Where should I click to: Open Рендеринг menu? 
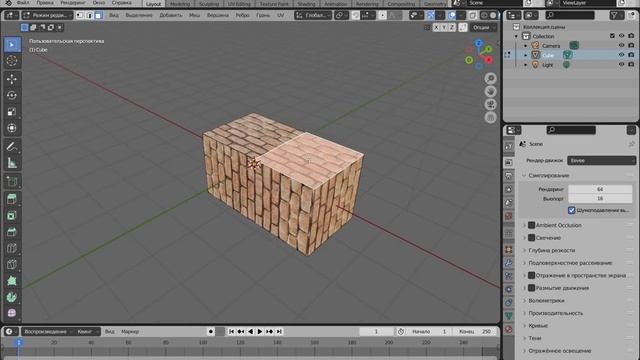[x=73, y=2]
